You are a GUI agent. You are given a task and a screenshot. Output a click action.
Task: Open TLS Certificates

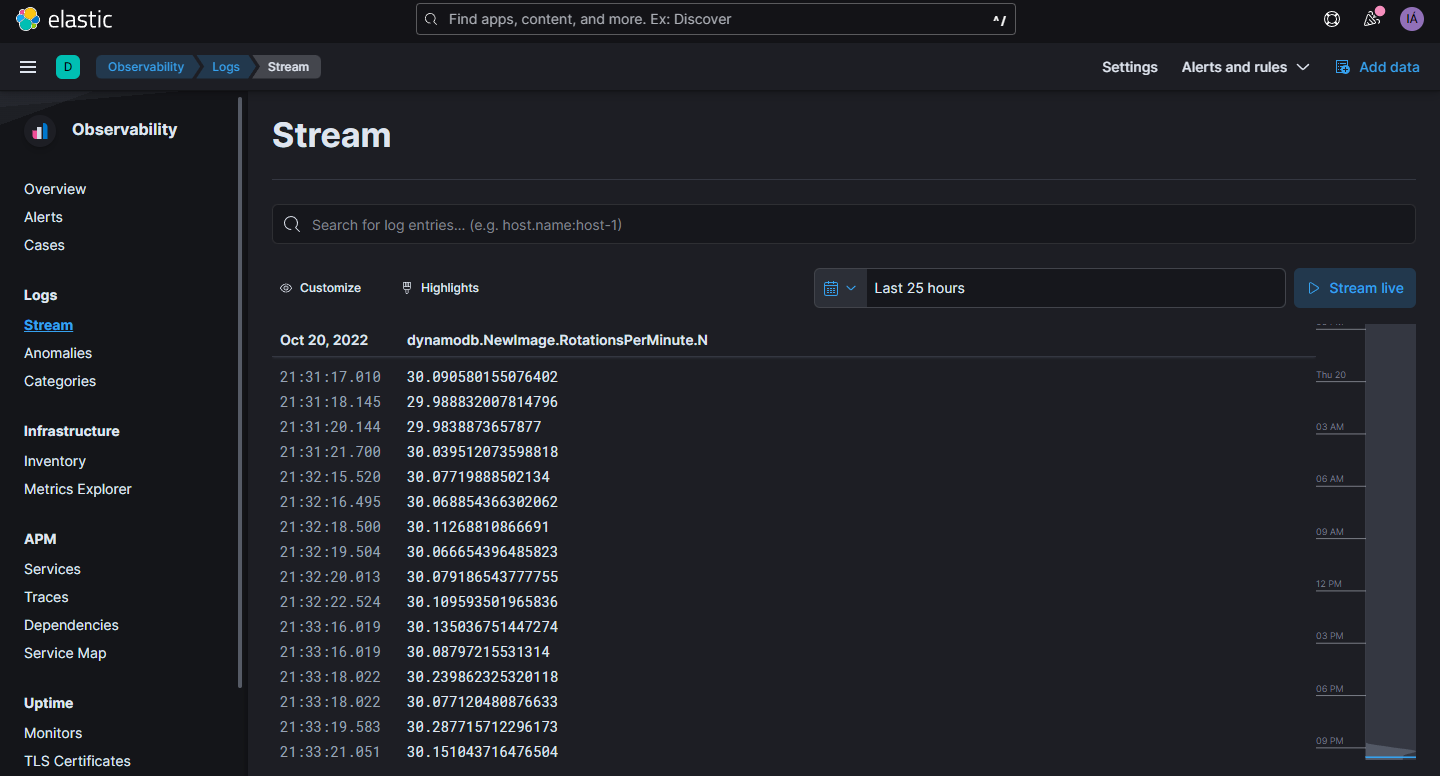[77, 761]
